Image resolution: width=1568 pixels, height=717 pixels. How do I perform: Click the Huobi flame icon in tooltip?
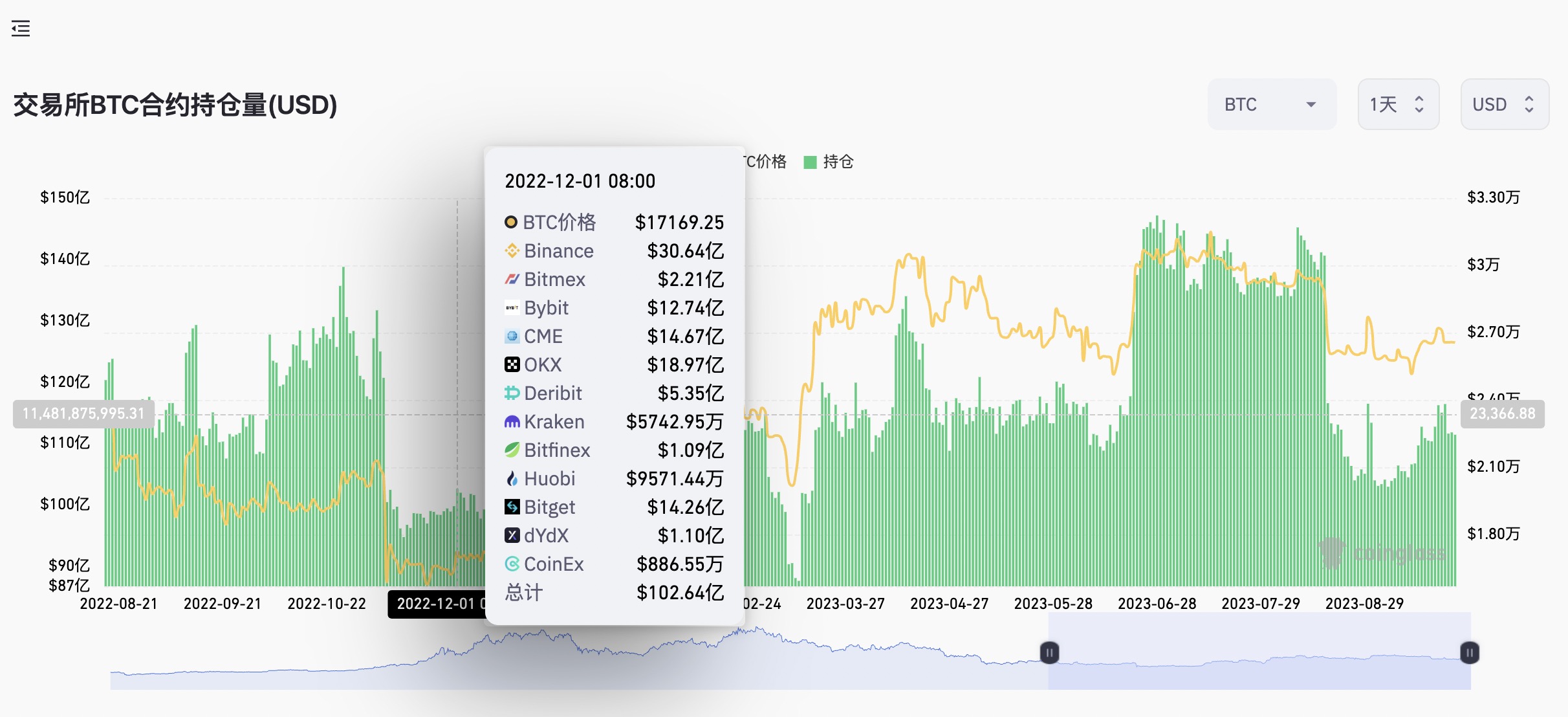tap(512, 478)
